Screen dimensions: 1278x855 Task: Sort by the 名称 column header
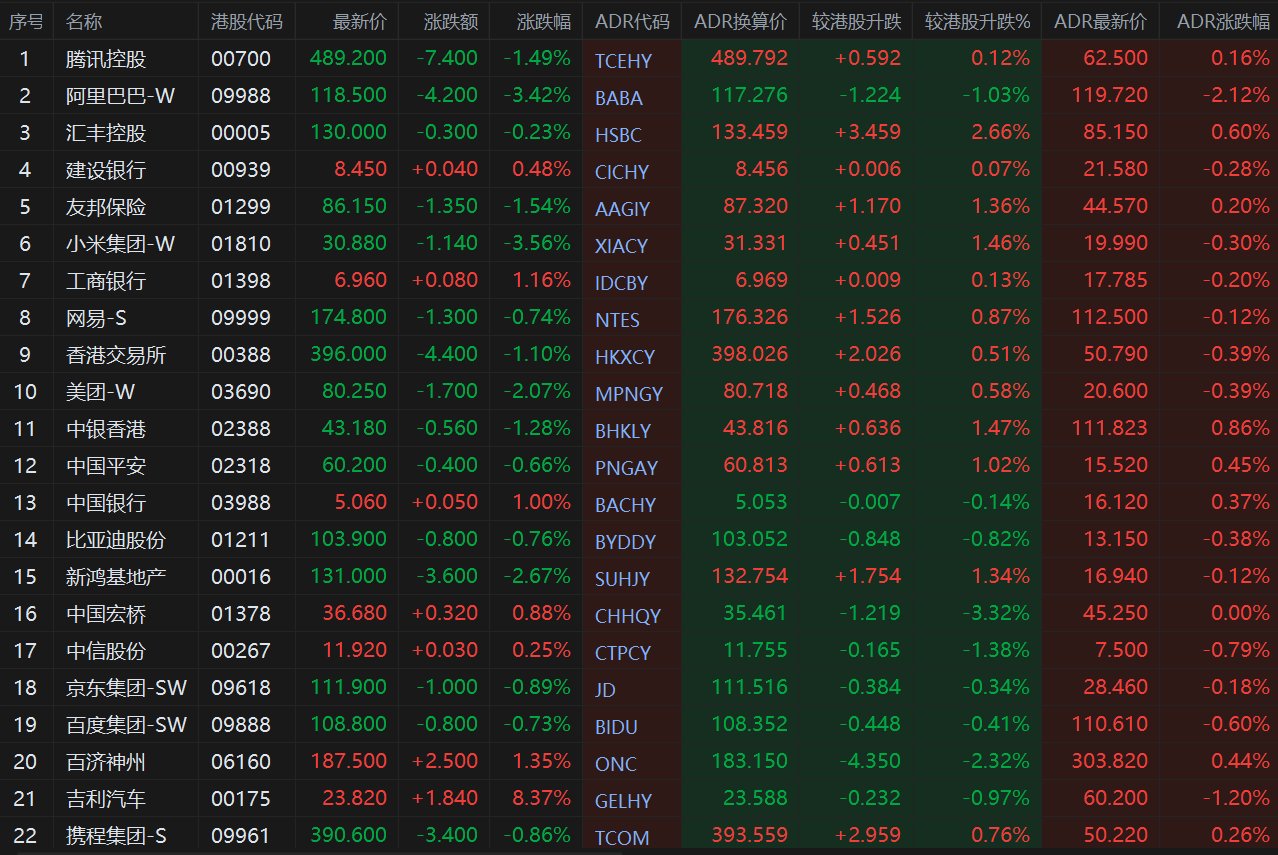click(x=84, y=21)
